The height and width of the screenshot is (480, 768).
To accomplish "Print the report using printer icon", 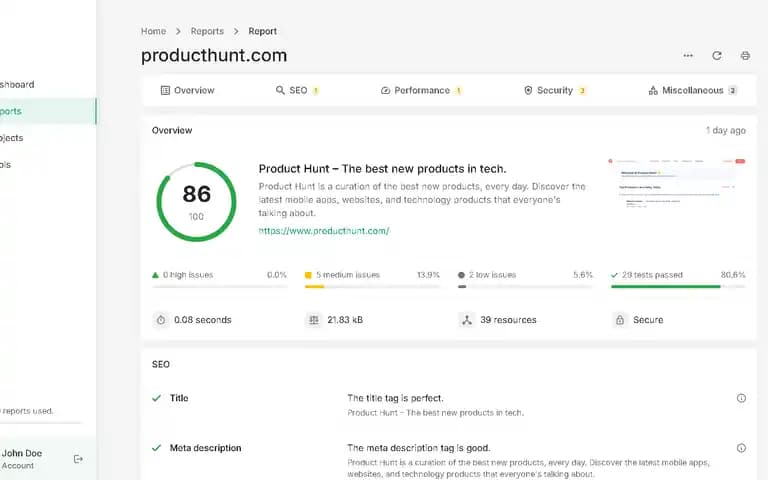I will coord(745,55).
